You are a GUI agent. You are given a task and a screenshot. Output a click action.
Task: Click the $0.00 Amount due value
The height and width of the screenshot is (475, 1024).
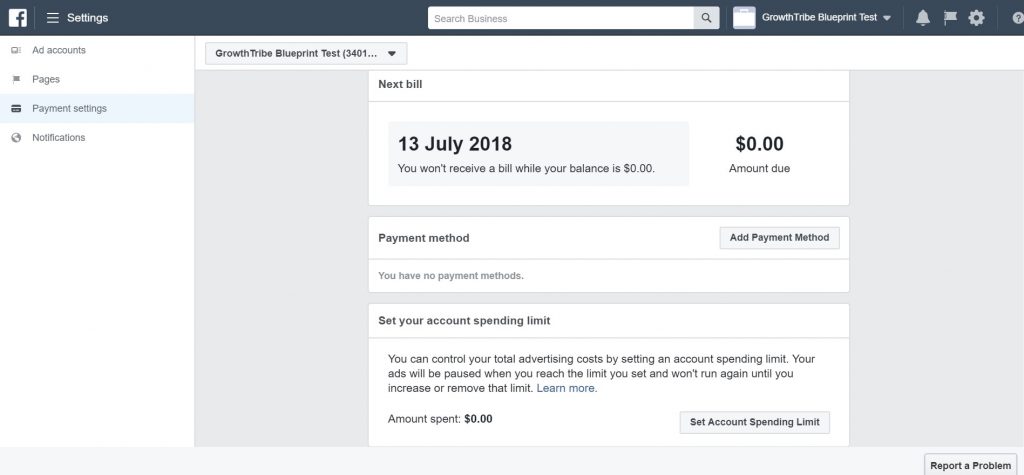(760, 144)
